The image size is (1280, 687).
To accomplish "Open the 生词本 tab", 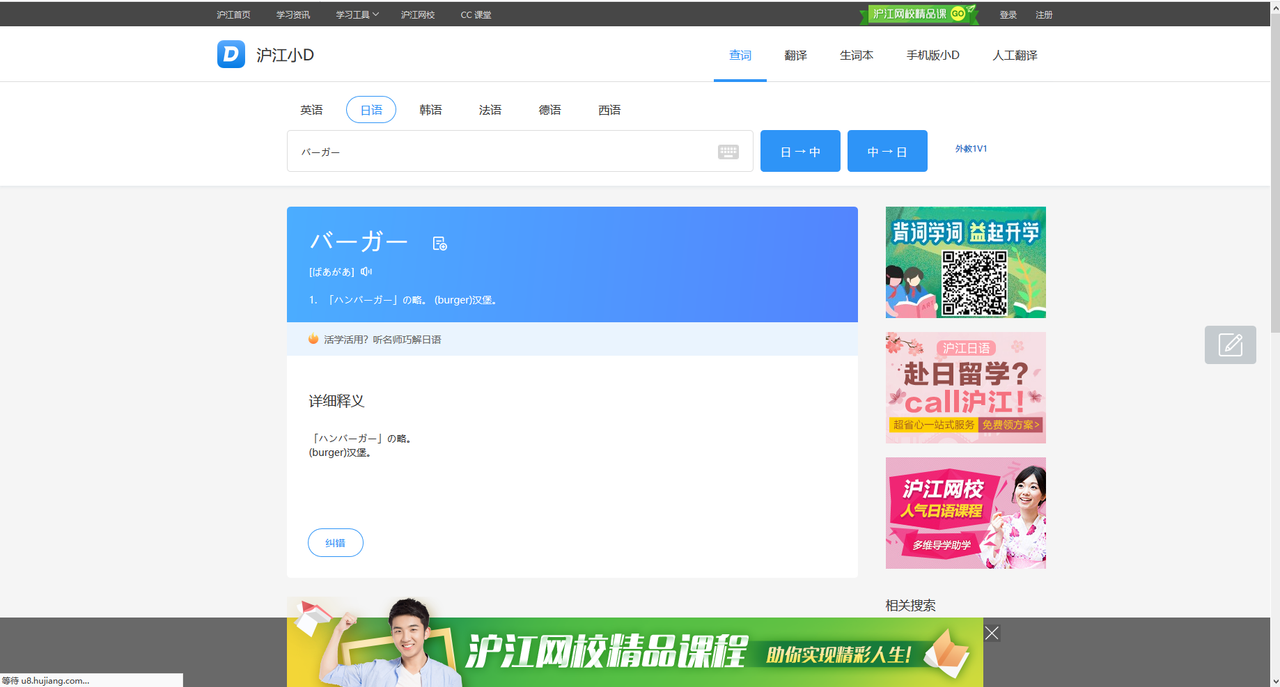I will (857, 55).
